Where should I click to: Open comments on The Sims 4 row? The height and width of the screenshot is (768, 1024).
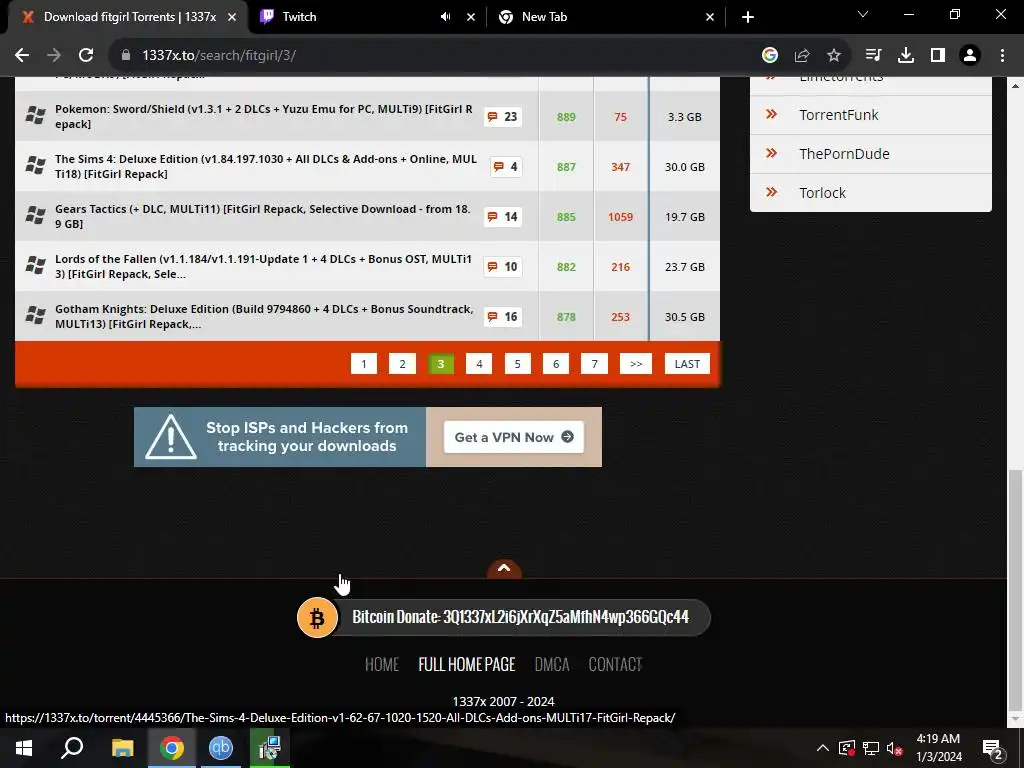click(x=506, y=167)
